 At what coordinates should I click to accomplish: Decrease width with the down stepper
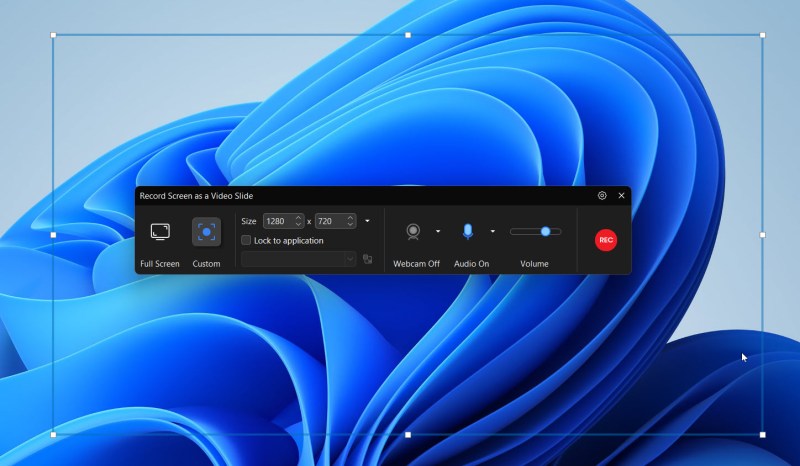coord(298,225)
